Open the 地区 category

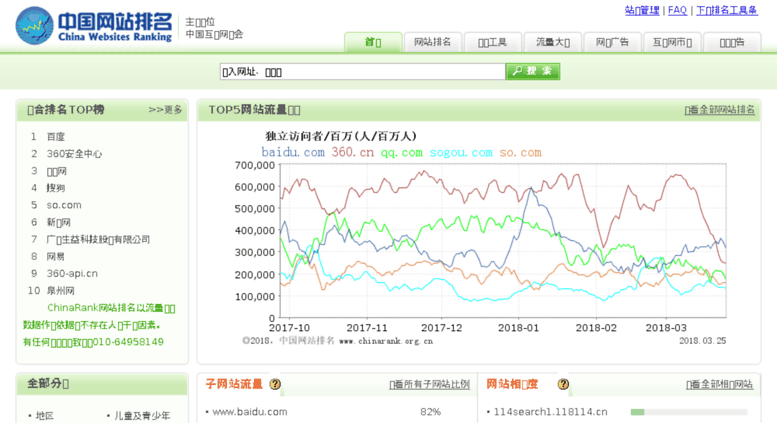pyautogui.click(x=45, y=416)
